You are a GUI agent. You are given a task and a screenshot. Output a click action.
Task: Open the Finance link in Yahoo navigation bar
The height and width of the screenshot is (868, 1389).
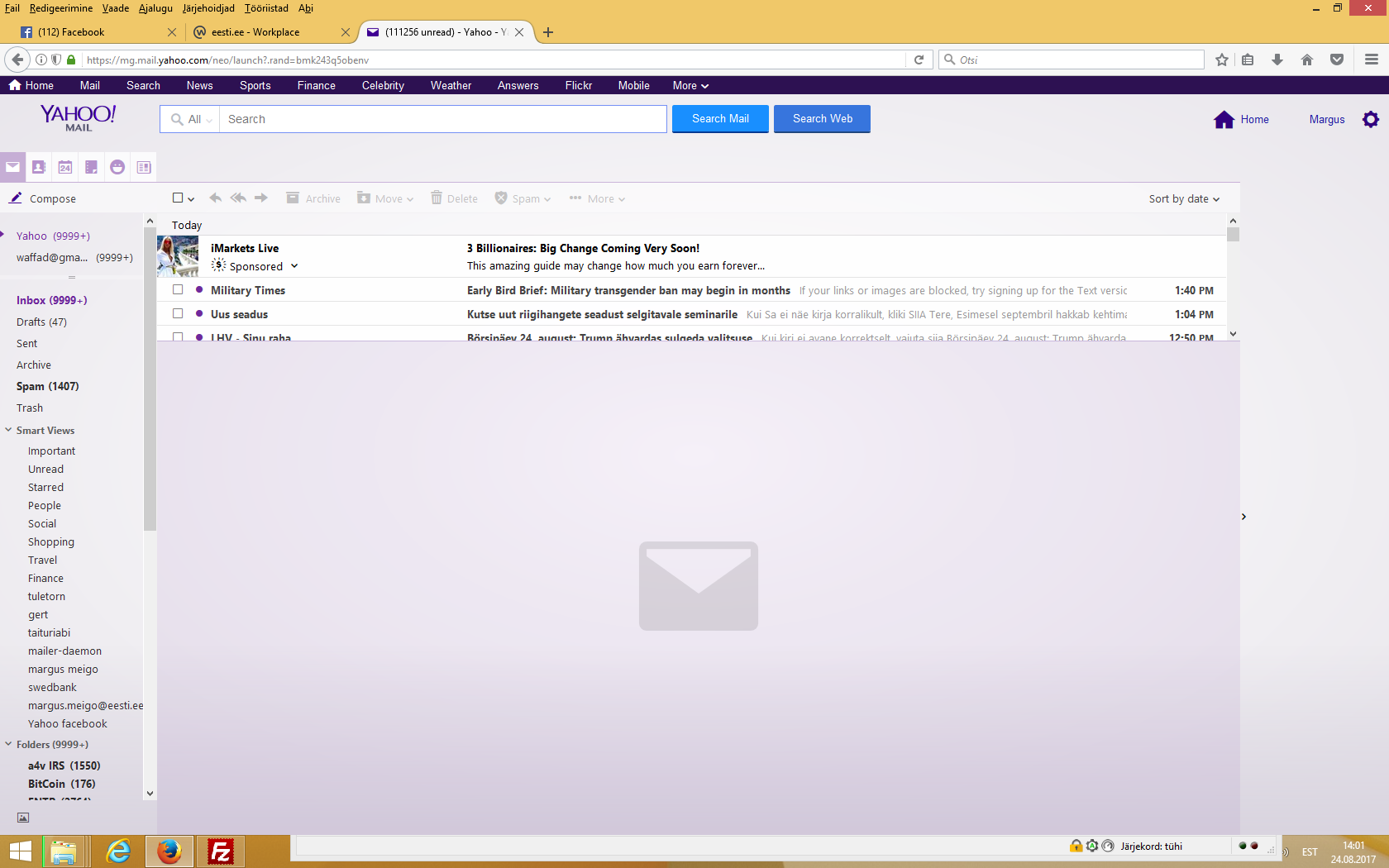316,85
